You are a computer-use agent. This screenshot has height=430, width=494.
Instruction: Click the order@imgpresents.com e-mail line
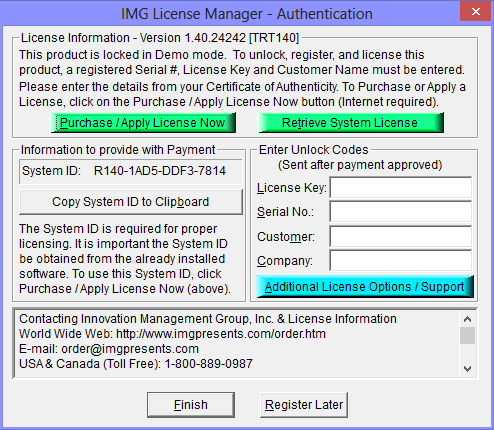click(109, 349)
